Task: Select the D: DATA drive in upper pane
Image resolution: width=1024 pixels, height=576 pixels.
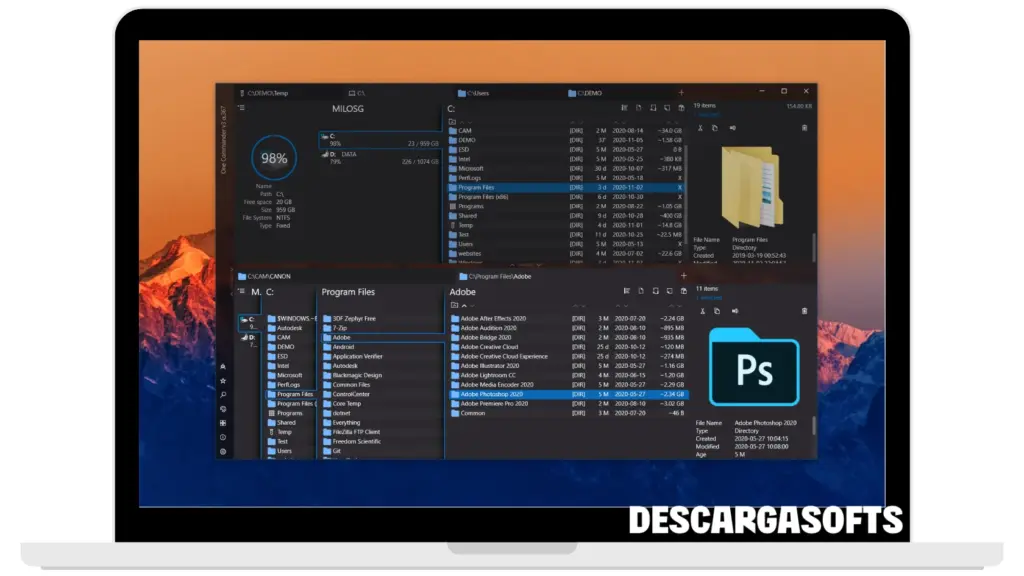Action: [x=345, y=155]
